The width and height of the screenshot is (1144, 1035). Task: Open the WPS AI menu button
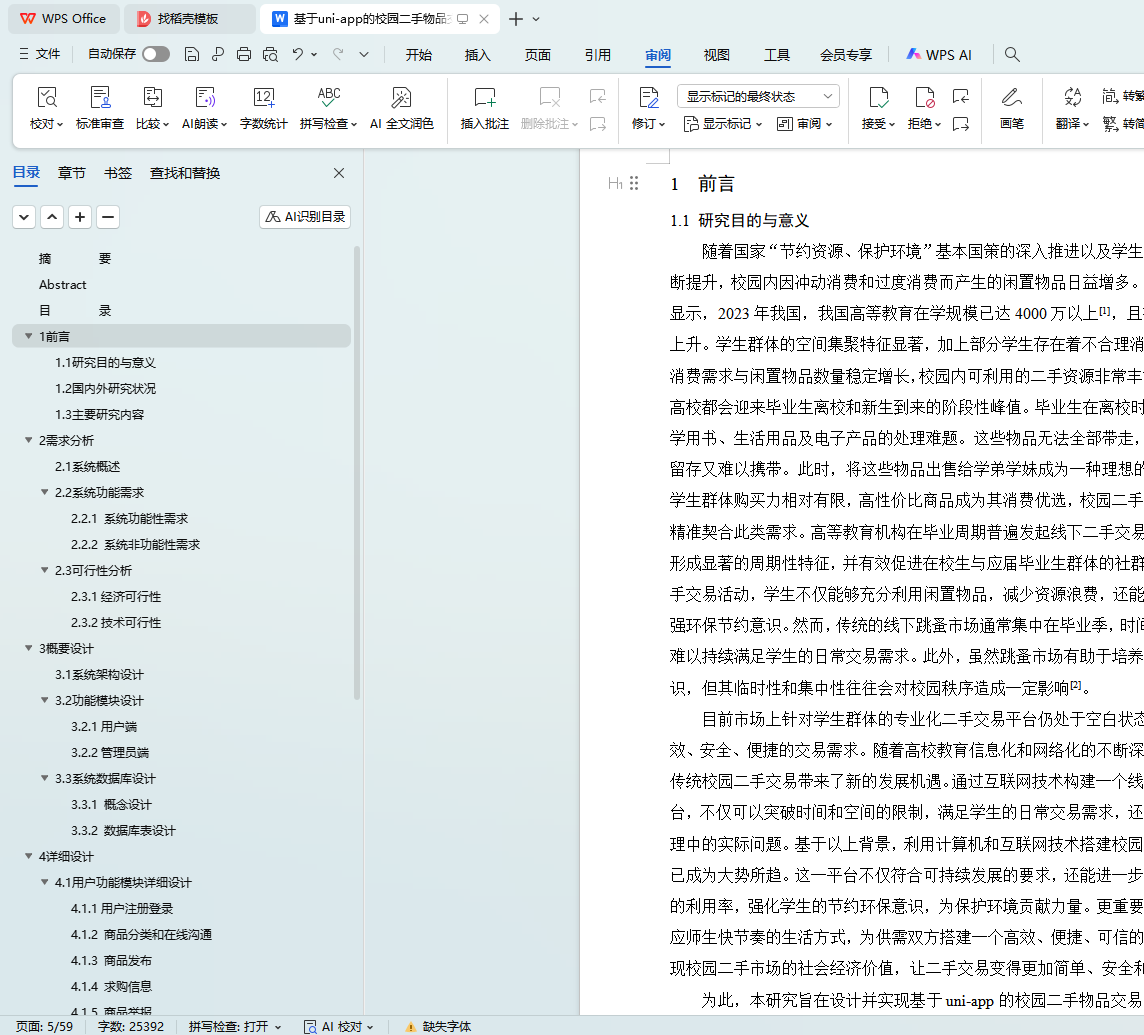(938, 55)
